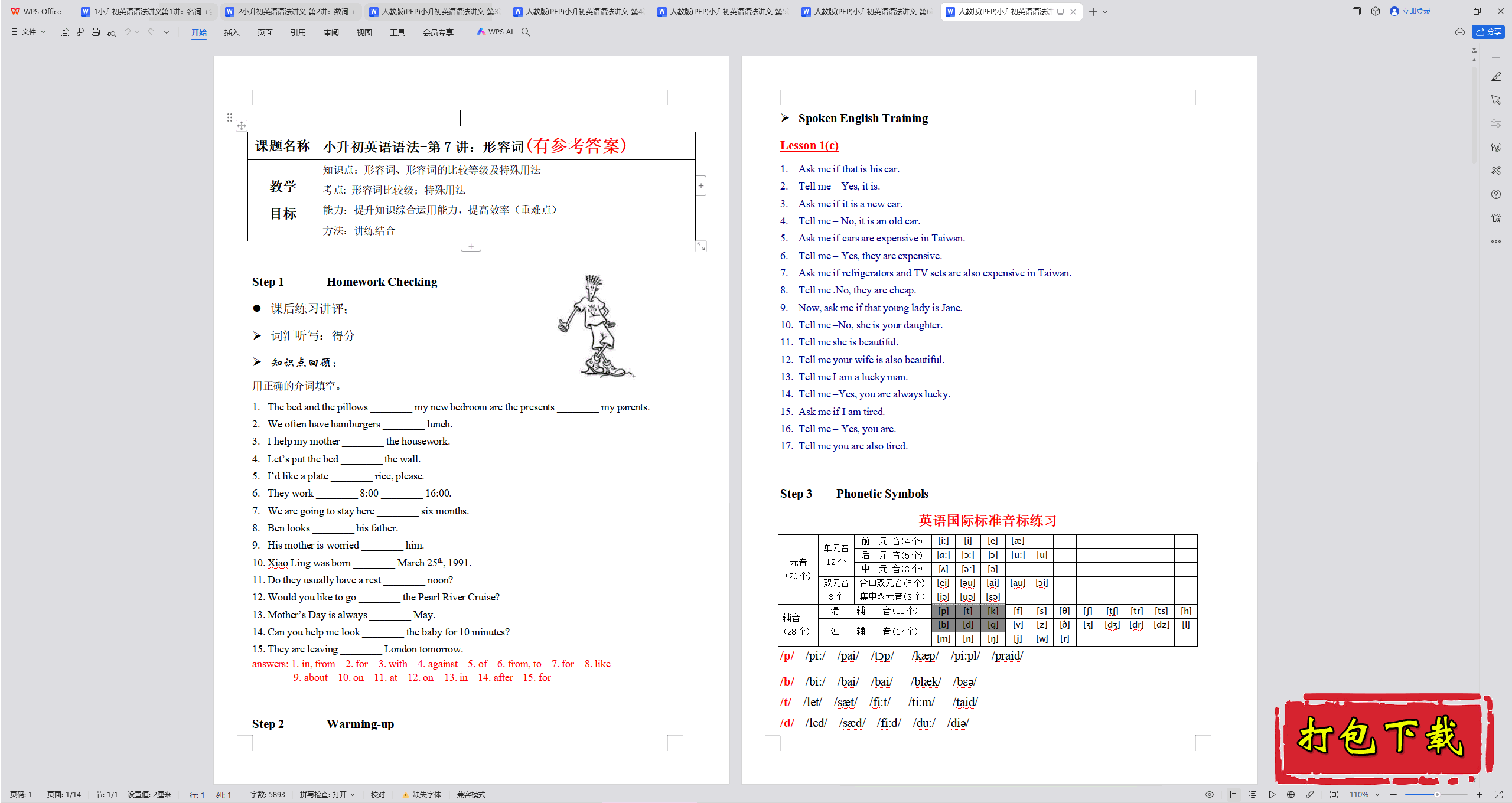Open the 会员专享 ribbon tab
Viewport: 1512px width, 803px height.
[x=438, y=32]
